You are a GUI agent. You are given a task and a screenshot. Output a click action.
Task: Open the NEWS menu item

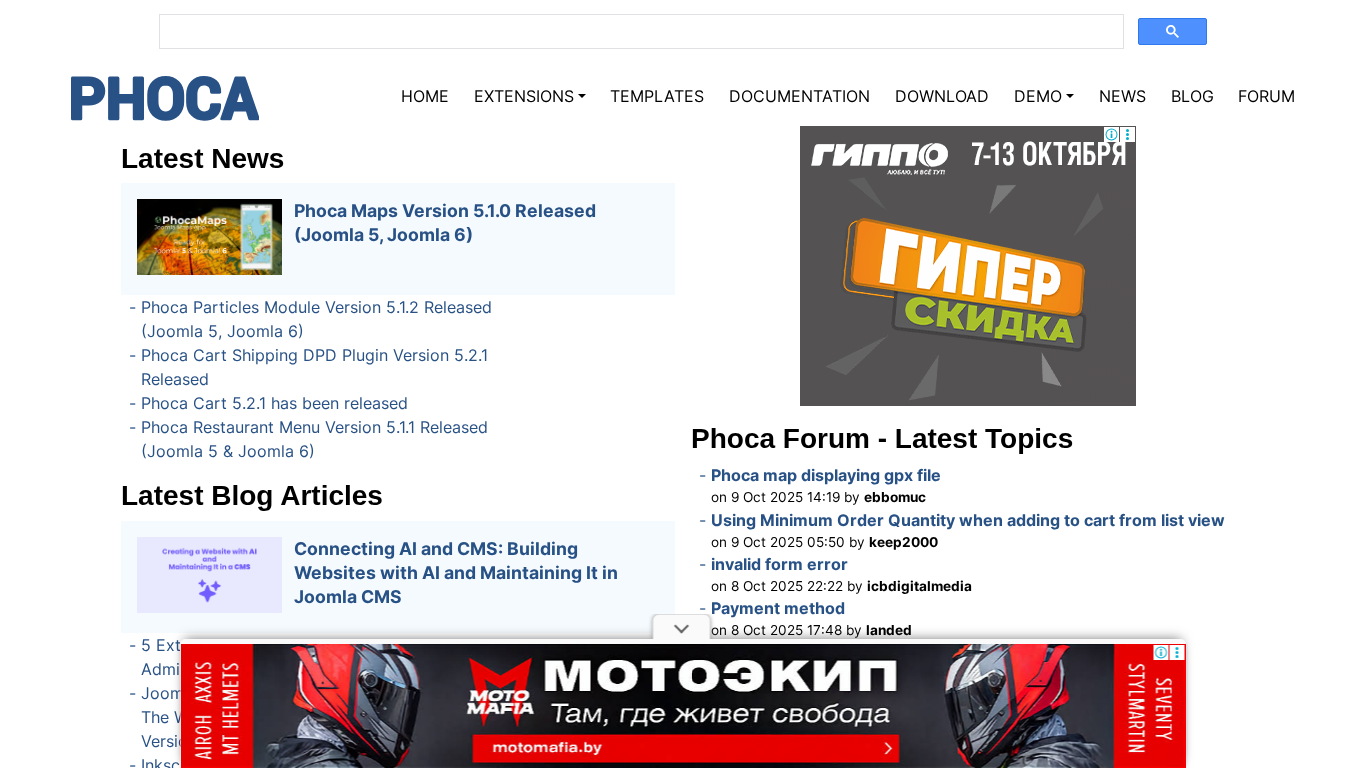point(1122,96)
